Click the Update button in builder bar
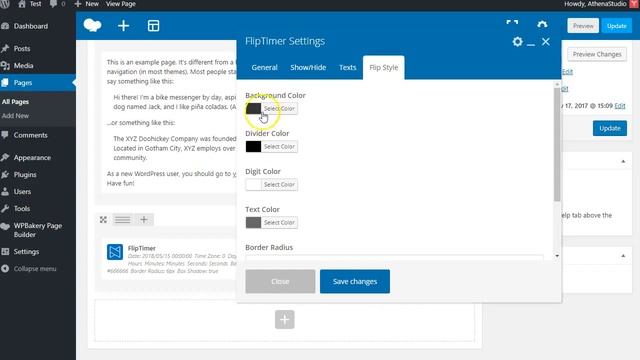This screenshot has height=360, width=640. (616, 26)
